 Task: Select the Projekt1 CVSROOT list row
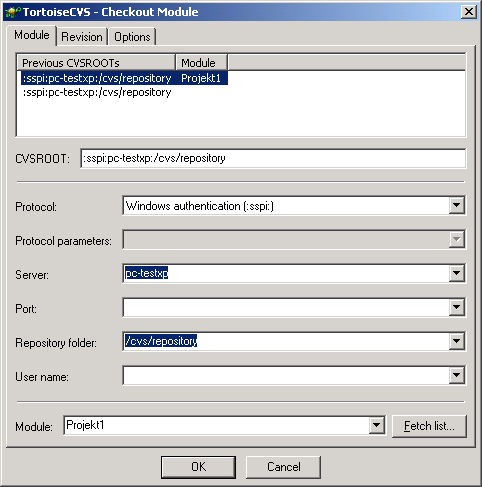coord(124,78)
